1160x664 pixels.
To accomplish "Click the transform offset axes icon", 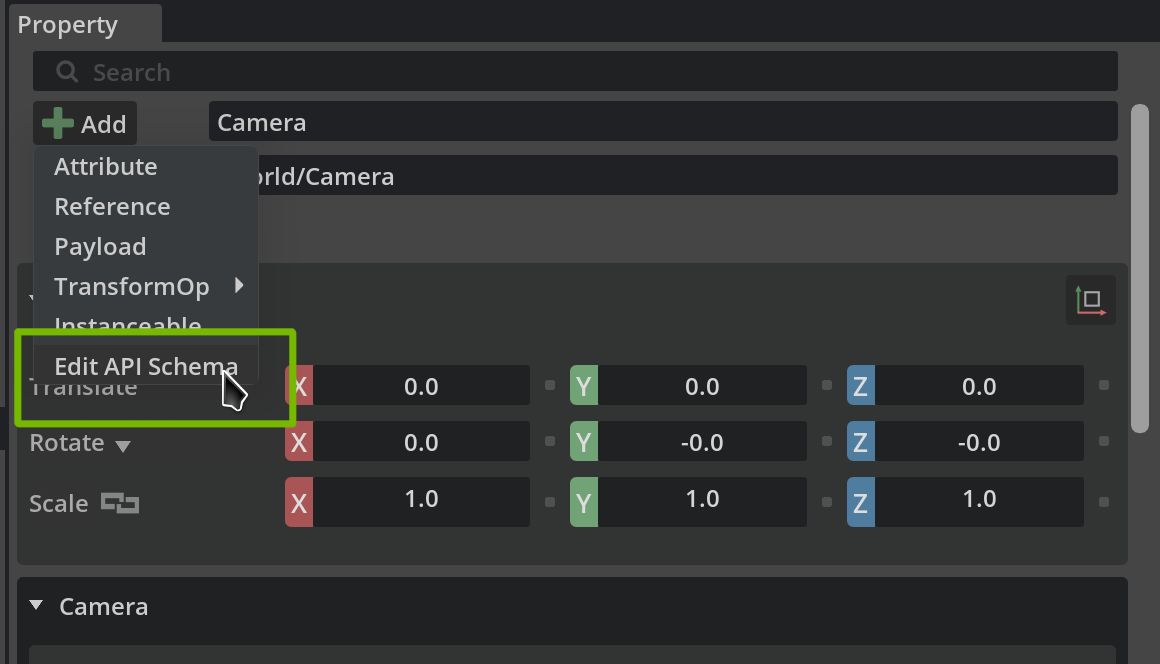I will 1091,300.
